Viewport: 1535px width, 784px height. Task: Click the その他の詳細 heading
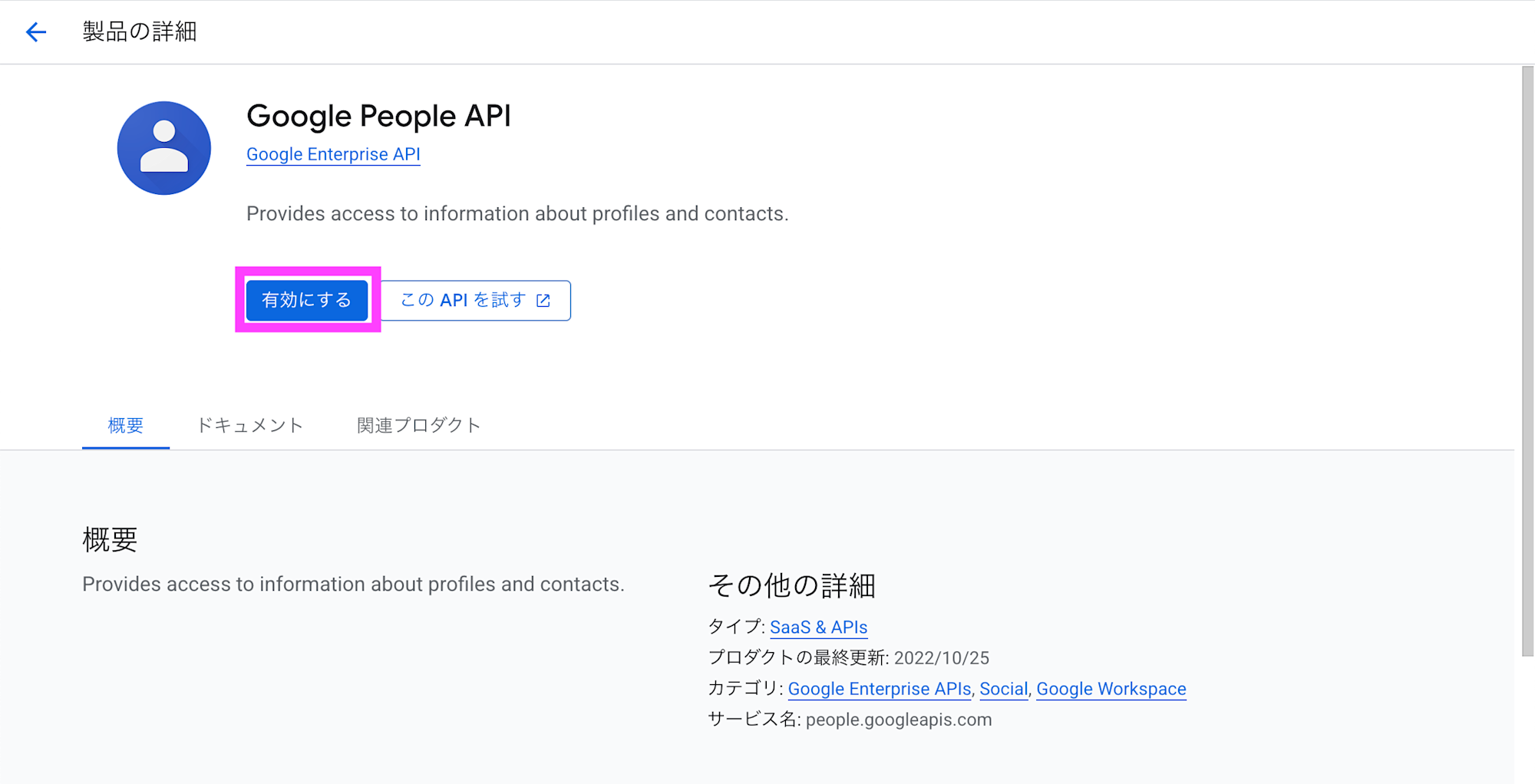(792, 585)
